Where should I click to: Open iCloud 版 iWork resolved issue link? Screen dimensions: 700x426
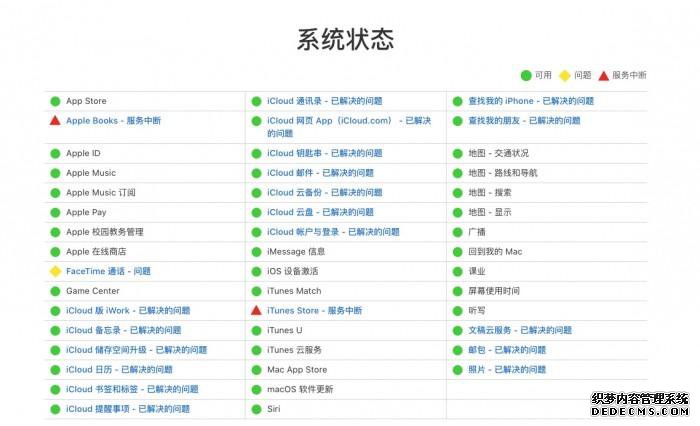coord(128,310)
